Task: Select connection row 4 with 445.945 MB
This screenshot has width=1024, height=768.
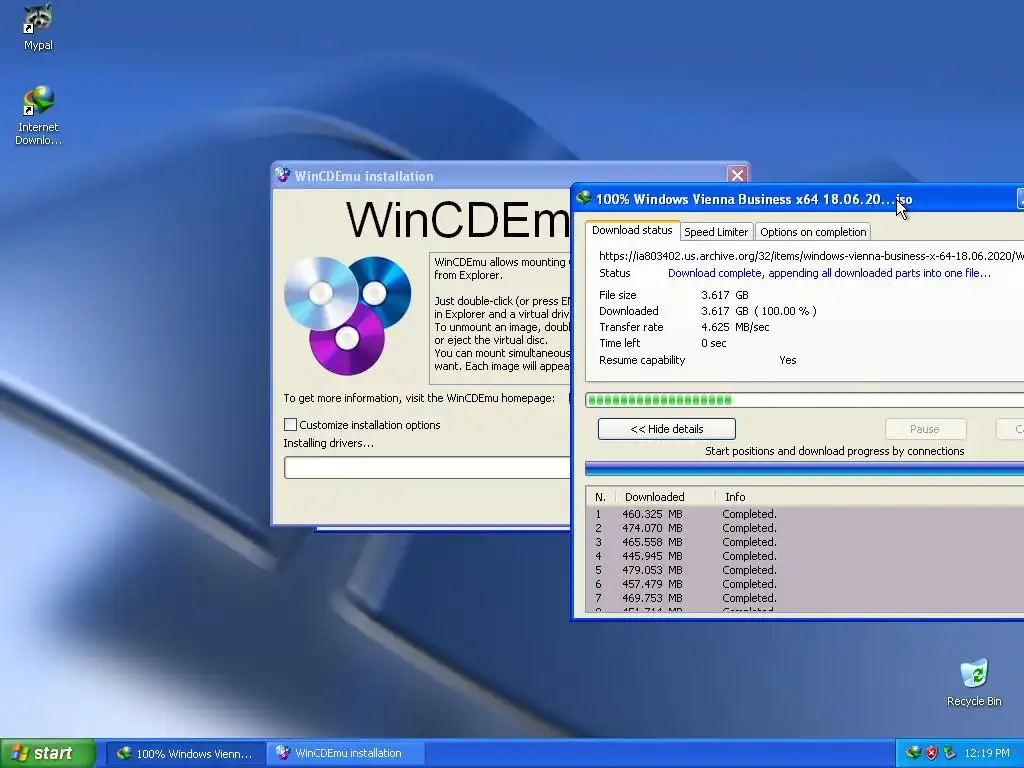Action: click(x=805, y=556)
